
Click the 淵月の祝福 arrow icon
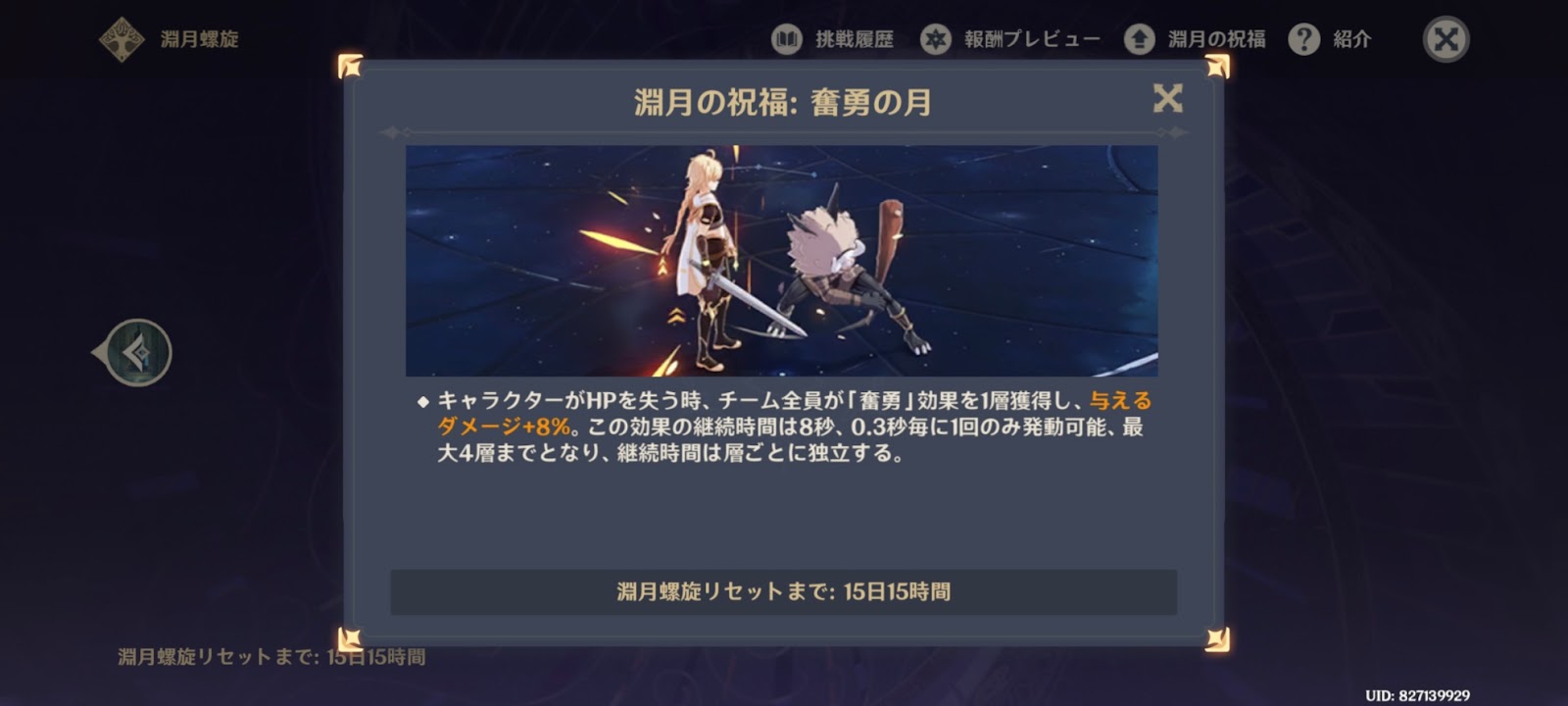1139,39
